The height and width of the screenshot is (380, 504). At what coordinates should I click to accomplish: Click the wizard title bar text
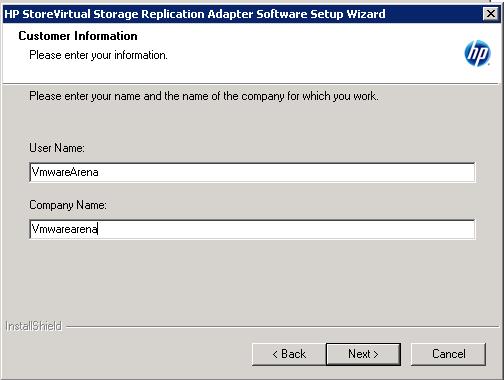click(x=195, y=14)
